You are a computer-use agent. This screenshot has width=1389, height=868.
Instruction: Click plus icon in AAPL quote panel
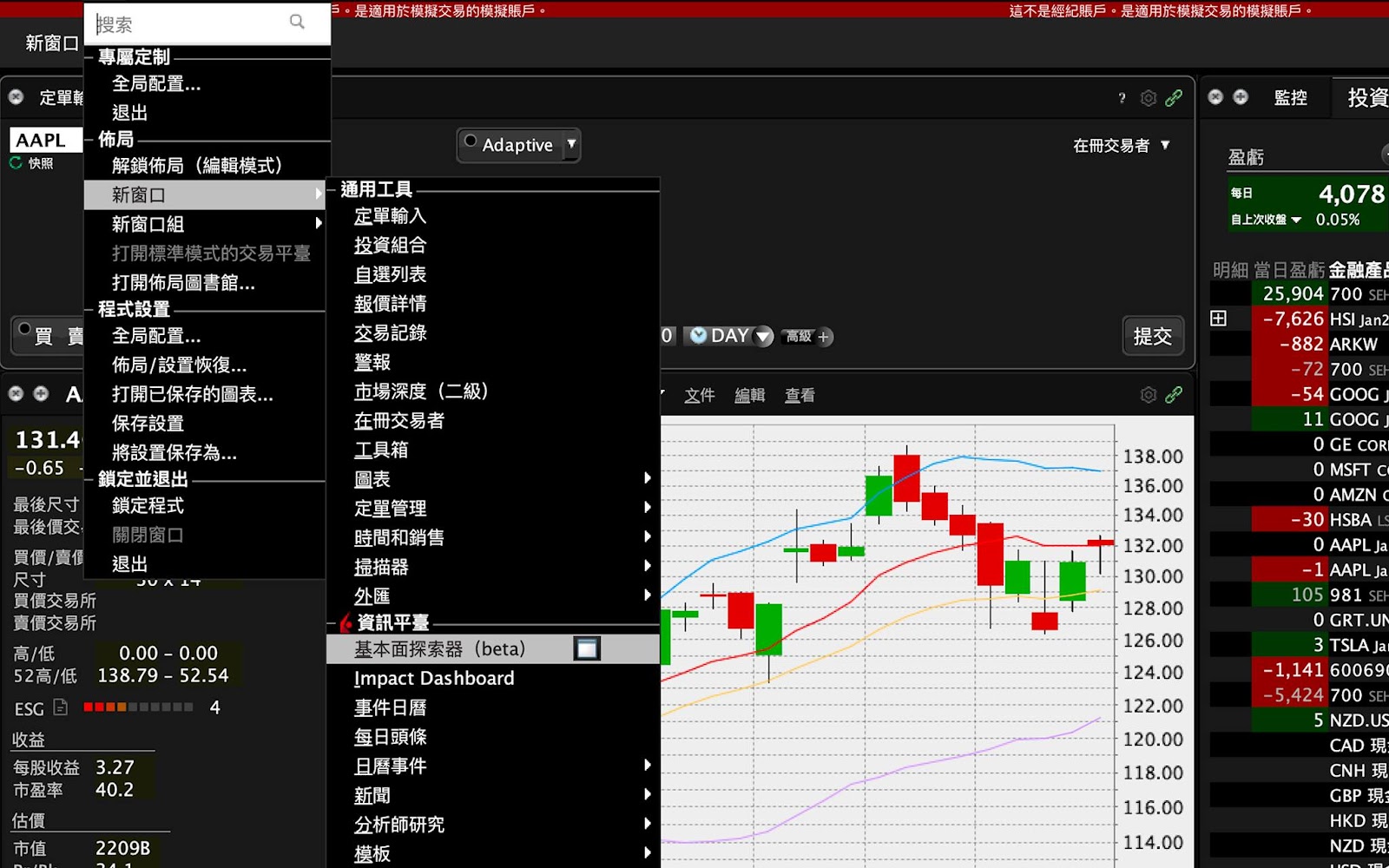pyautogui.click(x=41, y=393)
